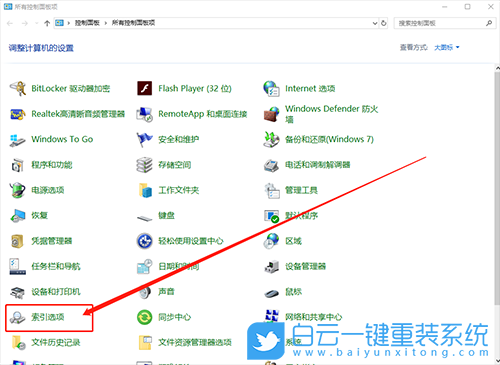
Task: Refresh the control panel view
Action: (384, 23)
